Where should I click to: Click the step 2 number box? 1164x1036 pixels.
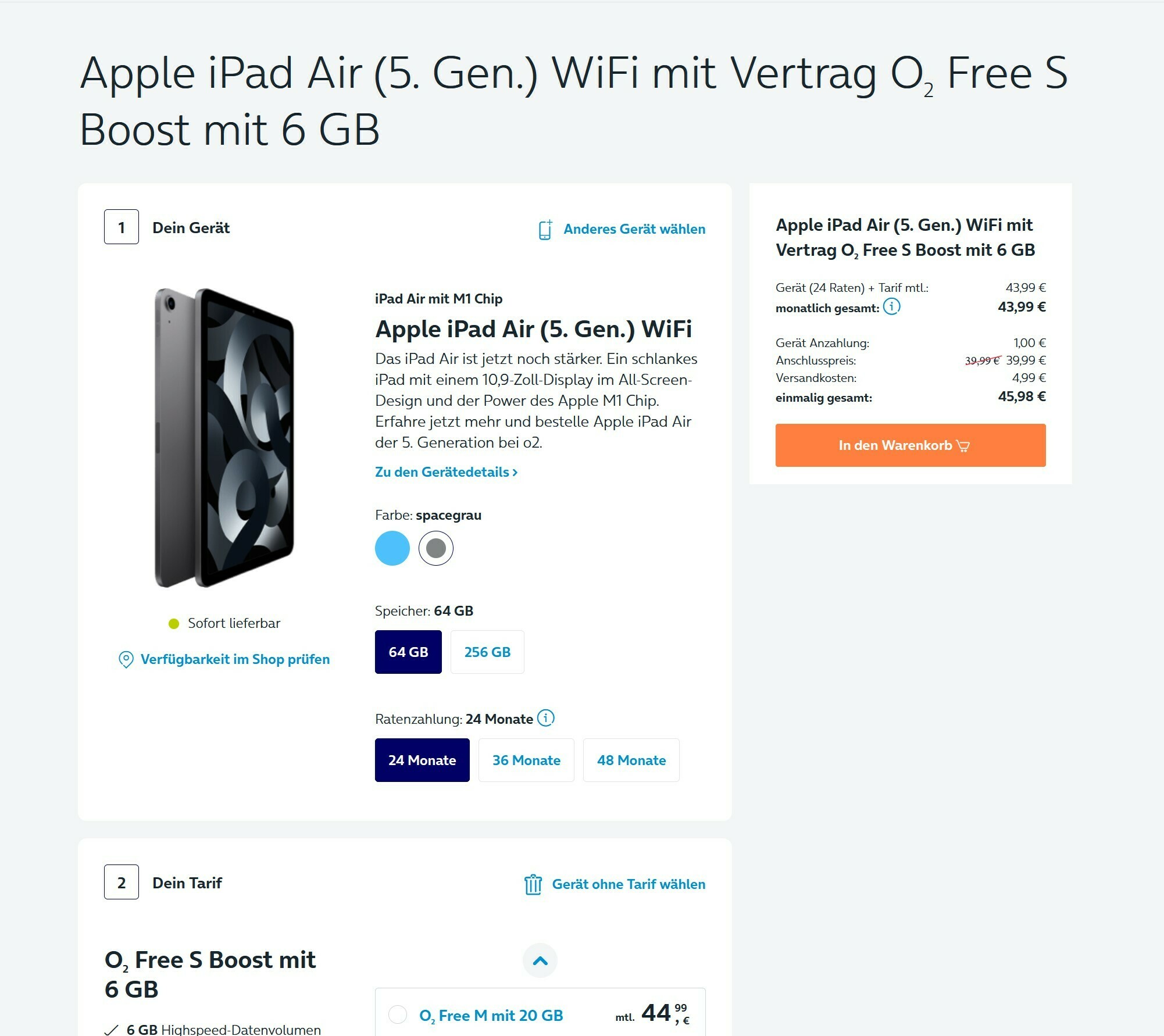point(122,882)
